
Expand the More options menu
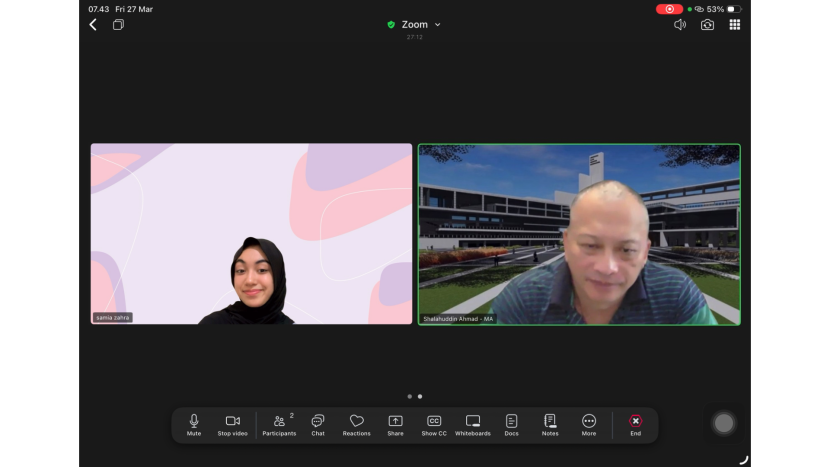click(589, 424)
